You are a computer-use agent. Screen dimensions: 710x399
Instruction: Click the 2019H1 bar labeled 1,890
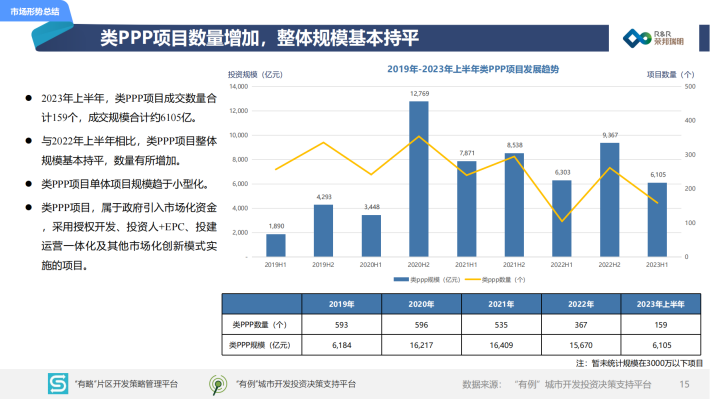coord(276,245)
